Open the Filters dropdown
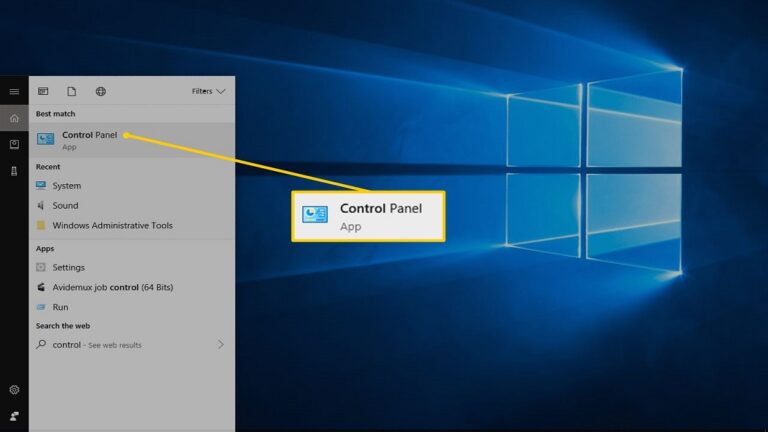 tap(208, 91)
